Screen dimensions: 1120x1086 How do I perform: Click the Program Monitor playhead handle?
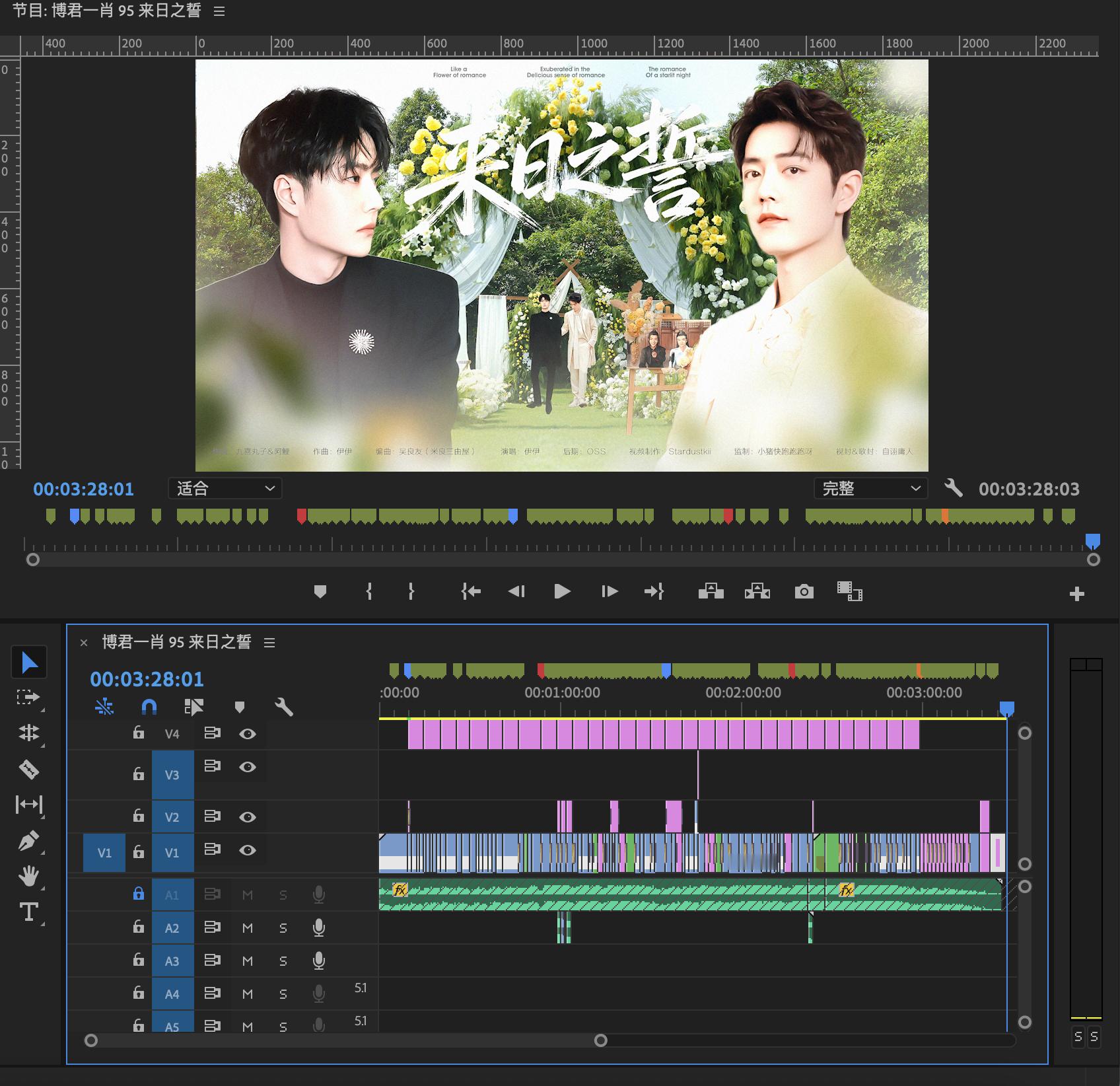(1093, 542)
